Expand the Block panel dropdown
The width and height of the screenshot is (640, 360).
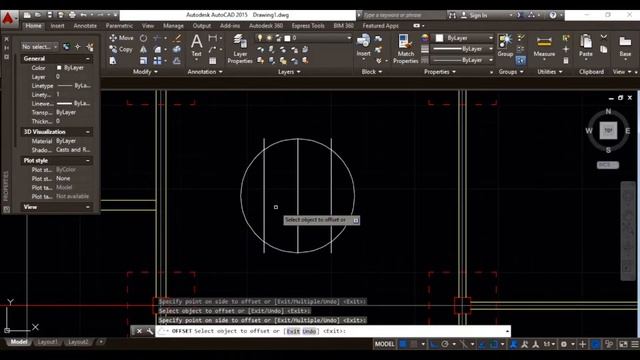[371, 72]
